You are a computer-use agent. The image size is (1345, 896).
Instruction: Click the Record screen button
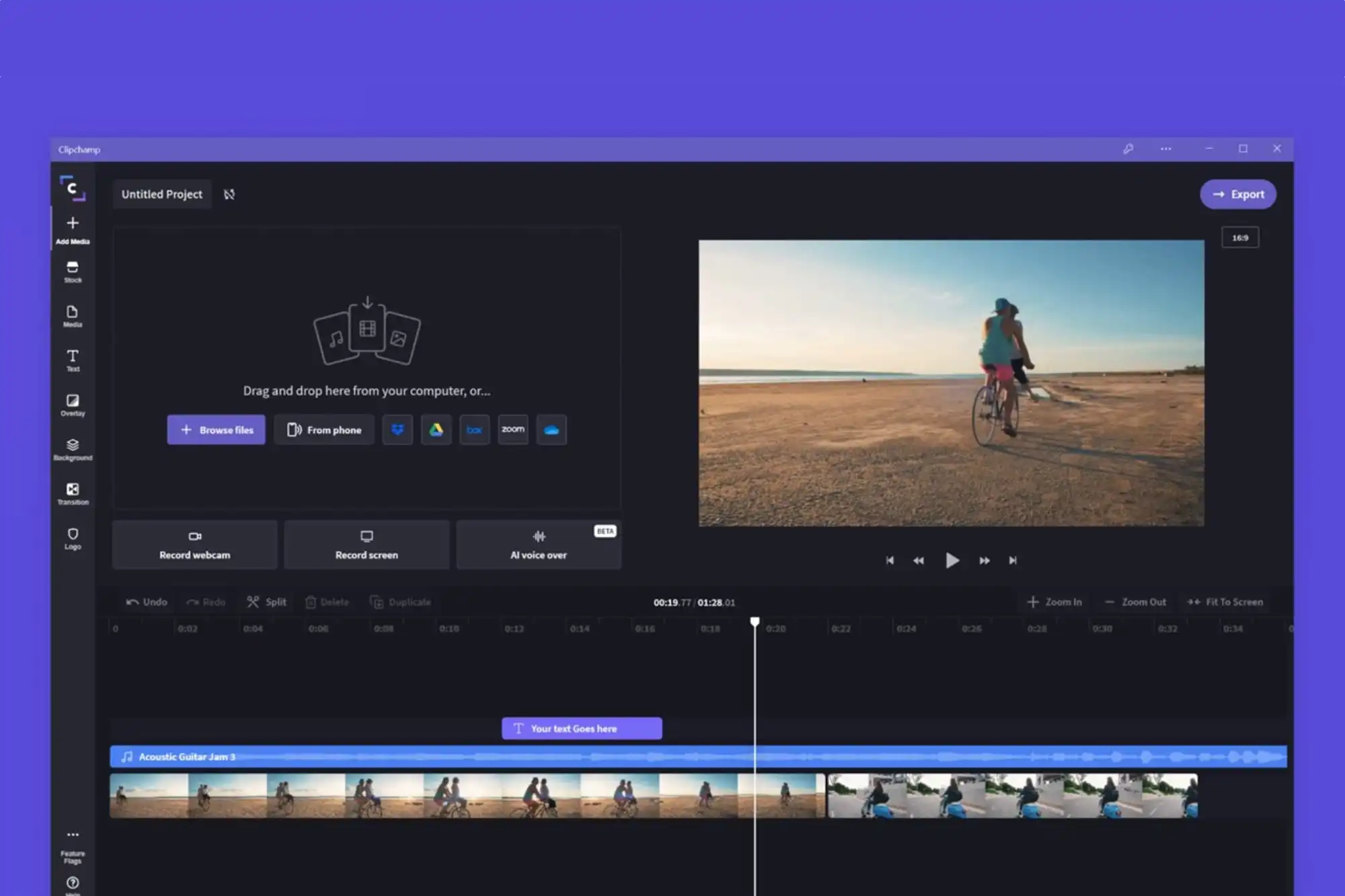click(x=367, y=544)
